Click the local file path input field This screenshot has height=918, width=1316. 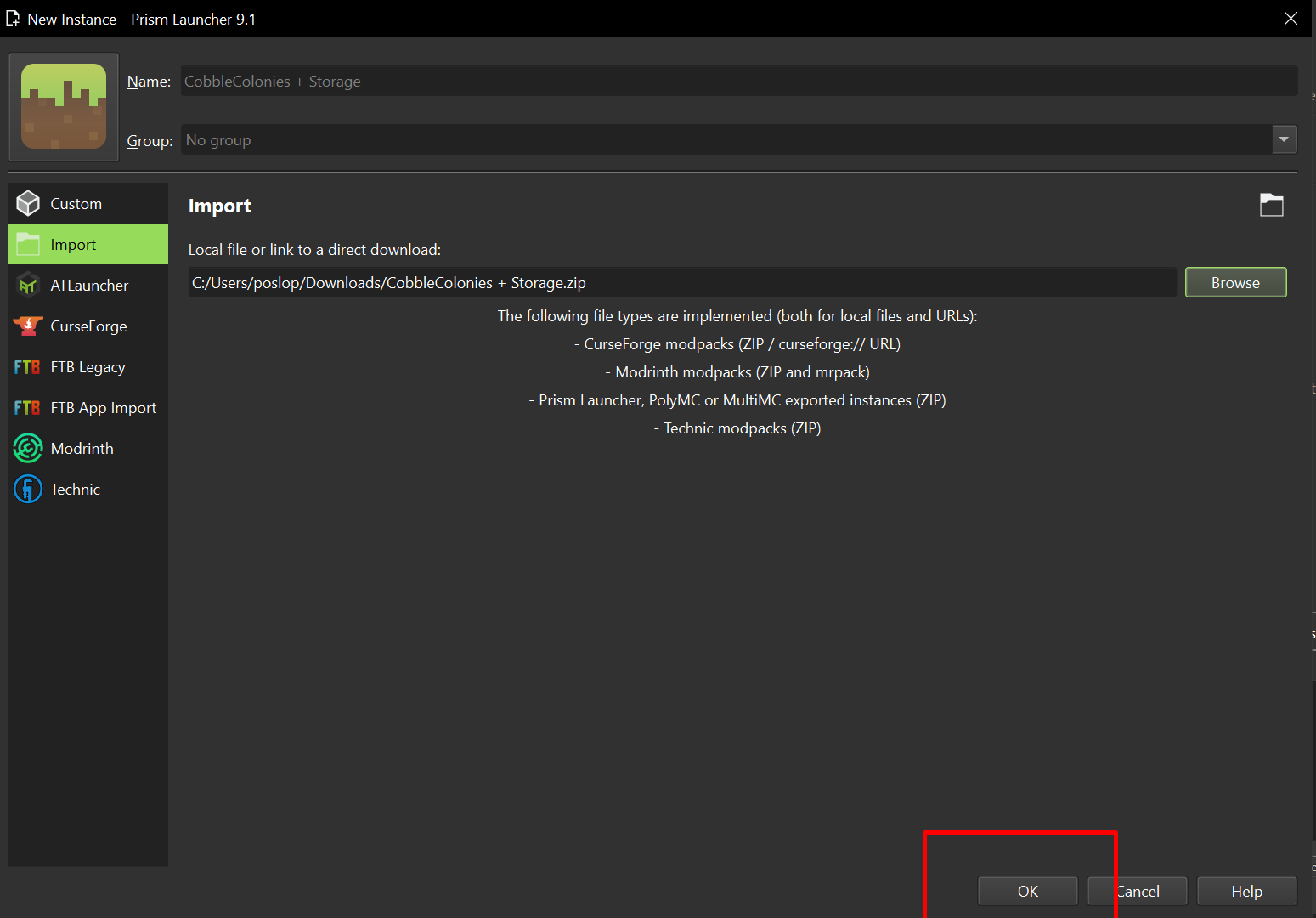(681, 283)
